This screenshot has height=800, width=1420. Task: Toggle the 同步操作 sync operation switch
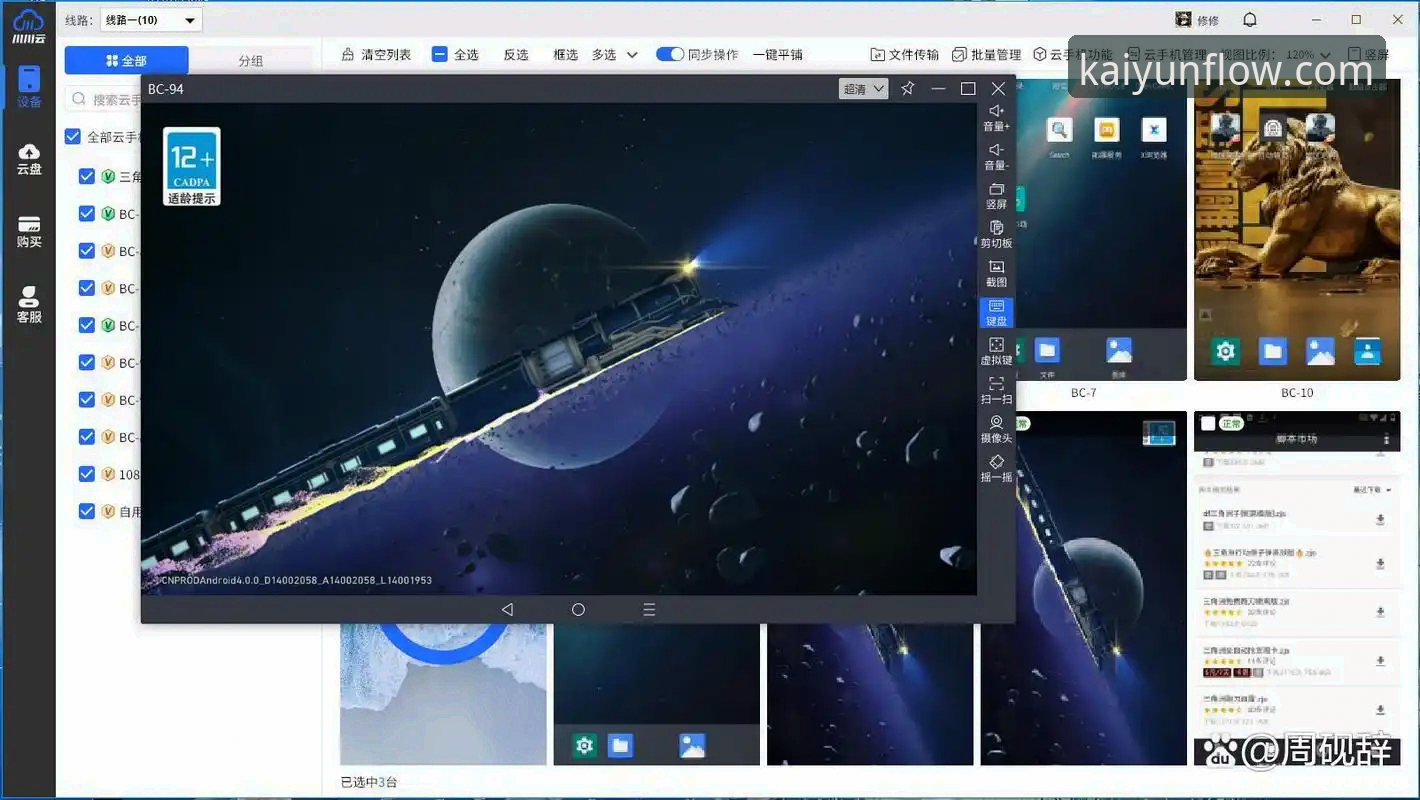[x=670, y=54]
